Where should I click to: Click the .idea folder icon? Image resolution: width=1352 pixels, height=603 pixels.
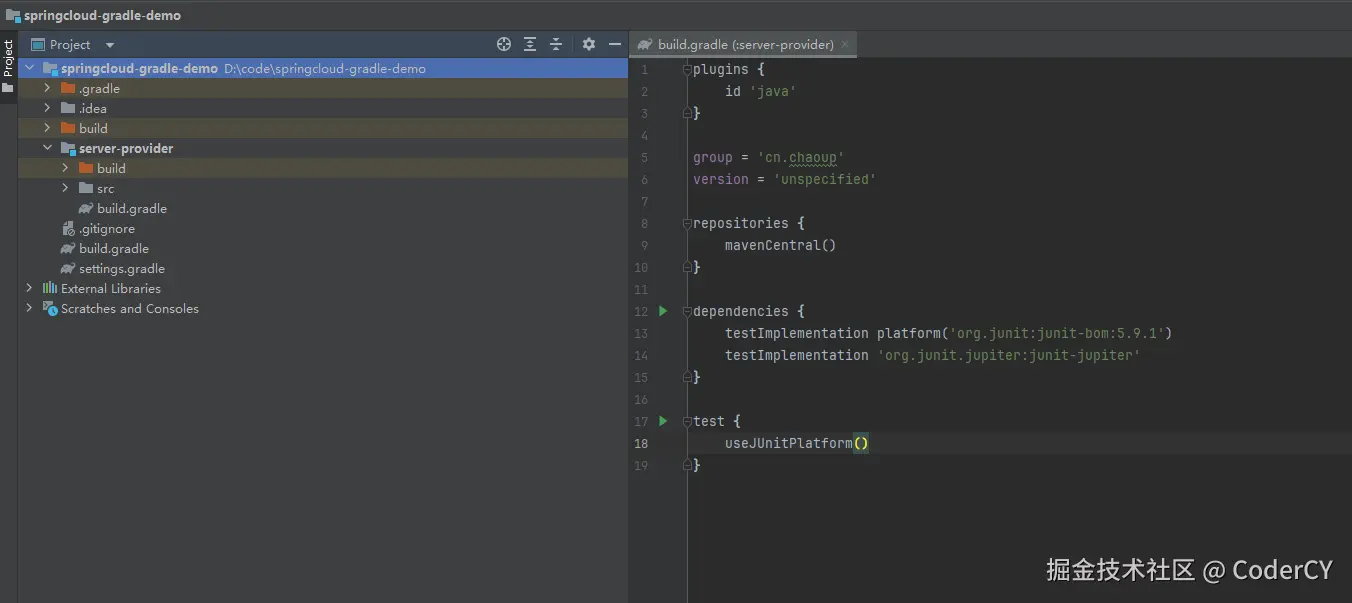click(x=68, y=108)
